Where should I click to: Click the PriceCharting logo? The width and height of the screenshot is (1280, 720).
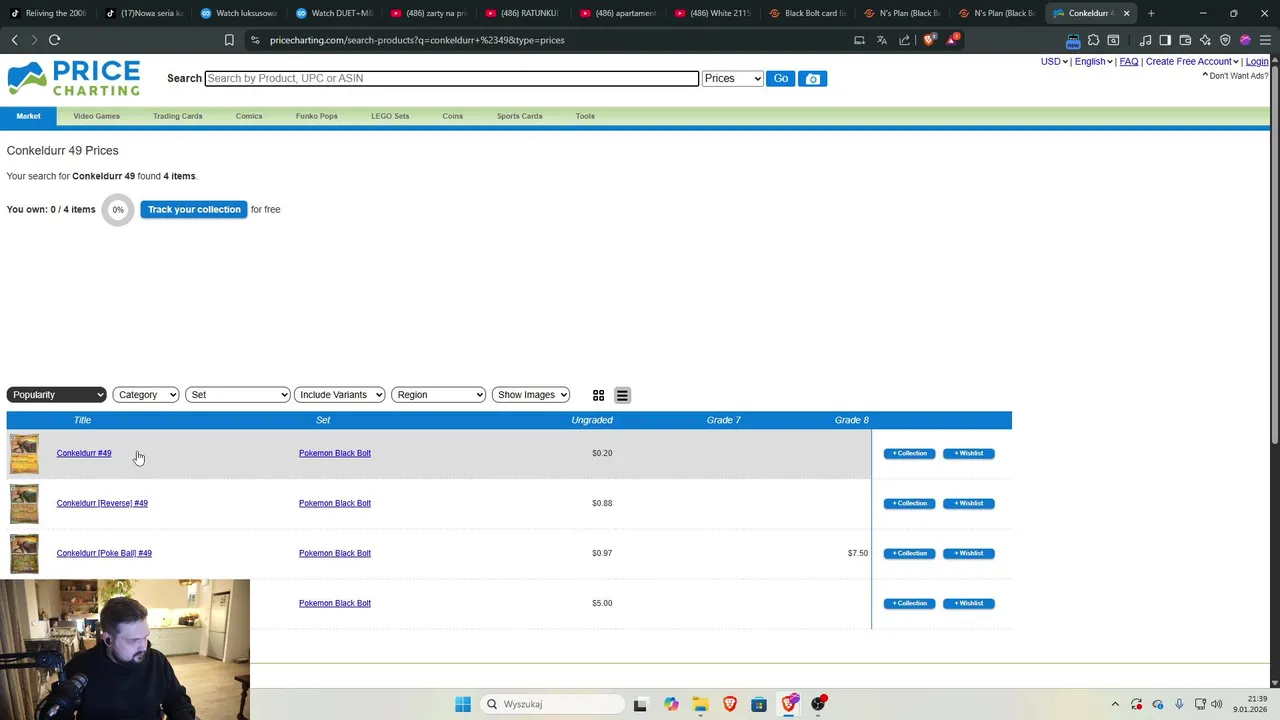click(x=74, y=78)
